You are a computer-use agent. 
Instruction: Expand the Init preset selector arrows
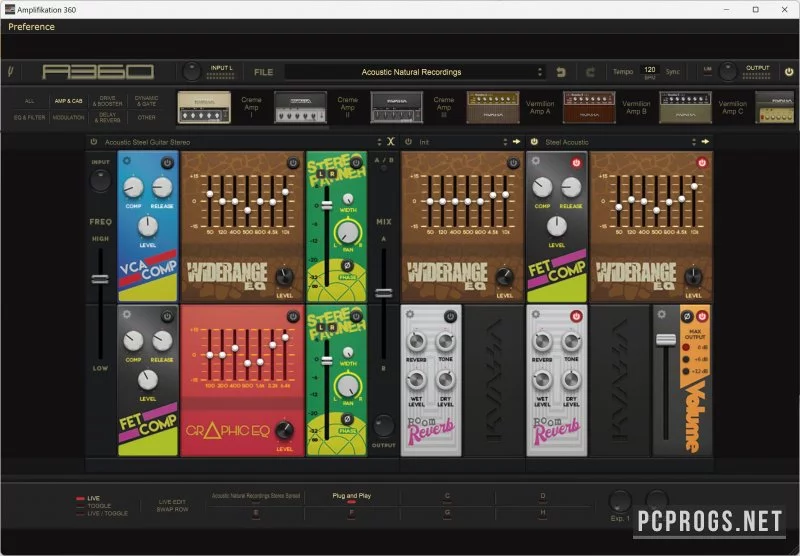coord(505,142)
